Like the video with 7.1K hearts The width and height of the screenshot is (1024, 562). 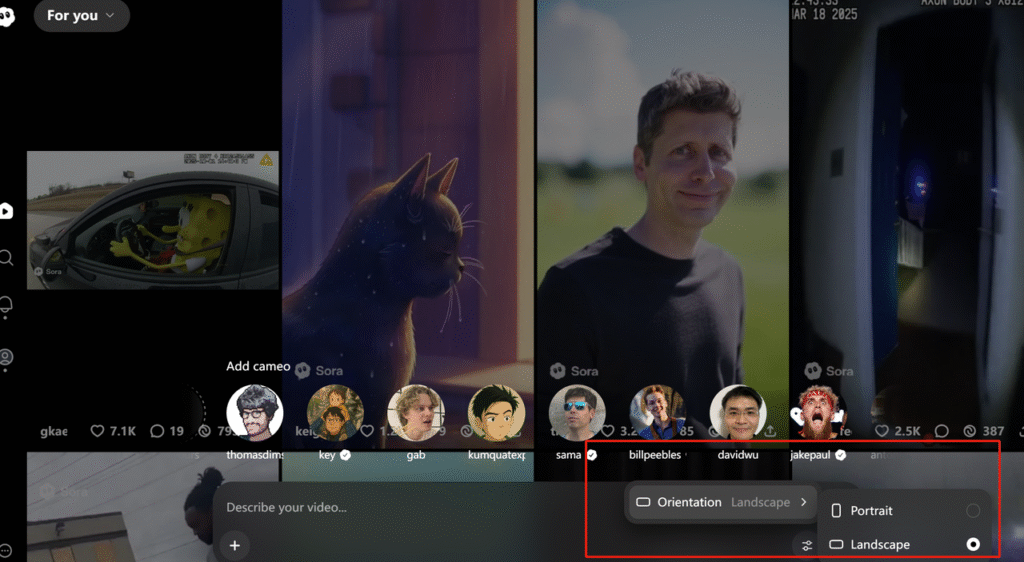[x=98, y=431]
